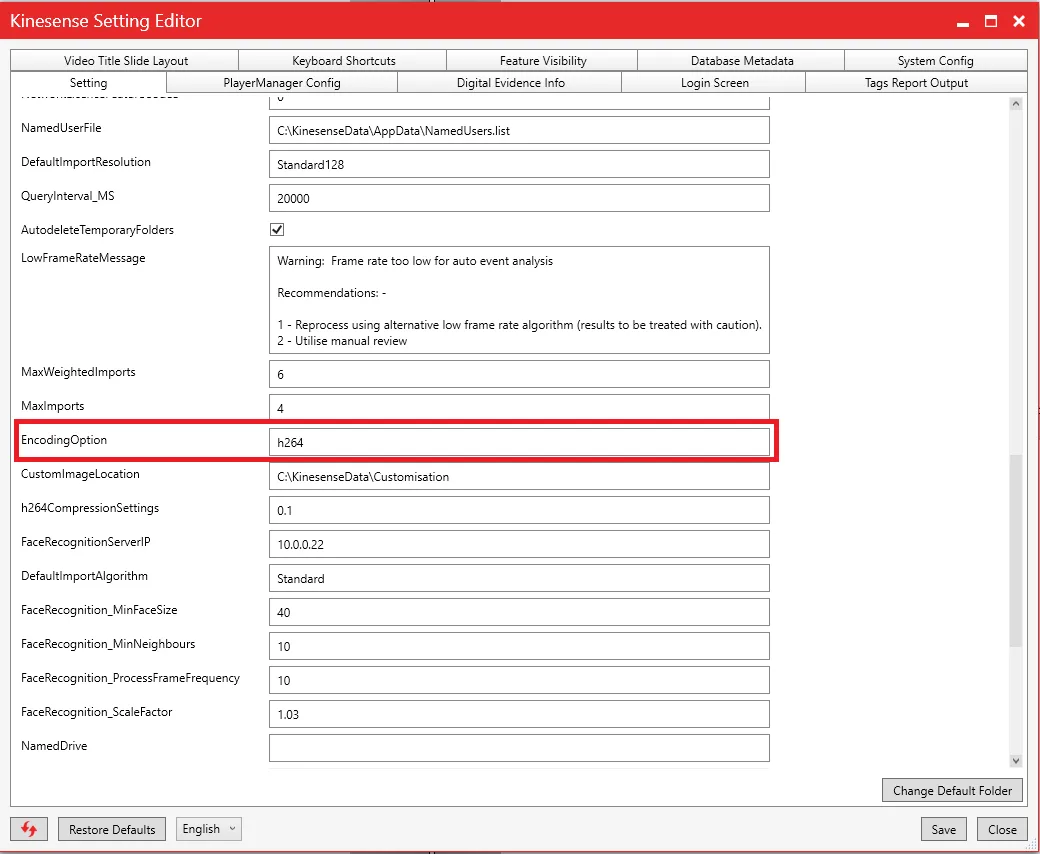Click Restore Defaults button
Image resolution: width=1040 pixels, height=854 pixels.
[112, 829]
